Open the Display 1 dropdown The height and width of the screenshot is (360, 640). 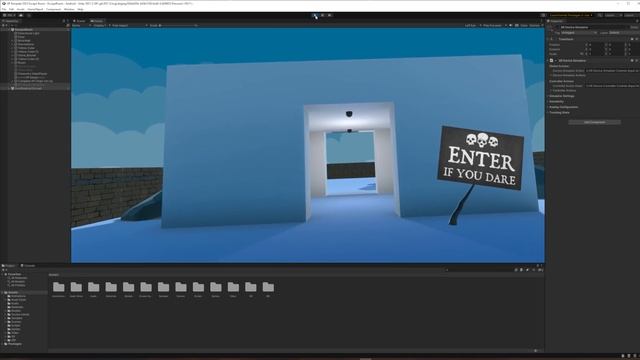100,25
